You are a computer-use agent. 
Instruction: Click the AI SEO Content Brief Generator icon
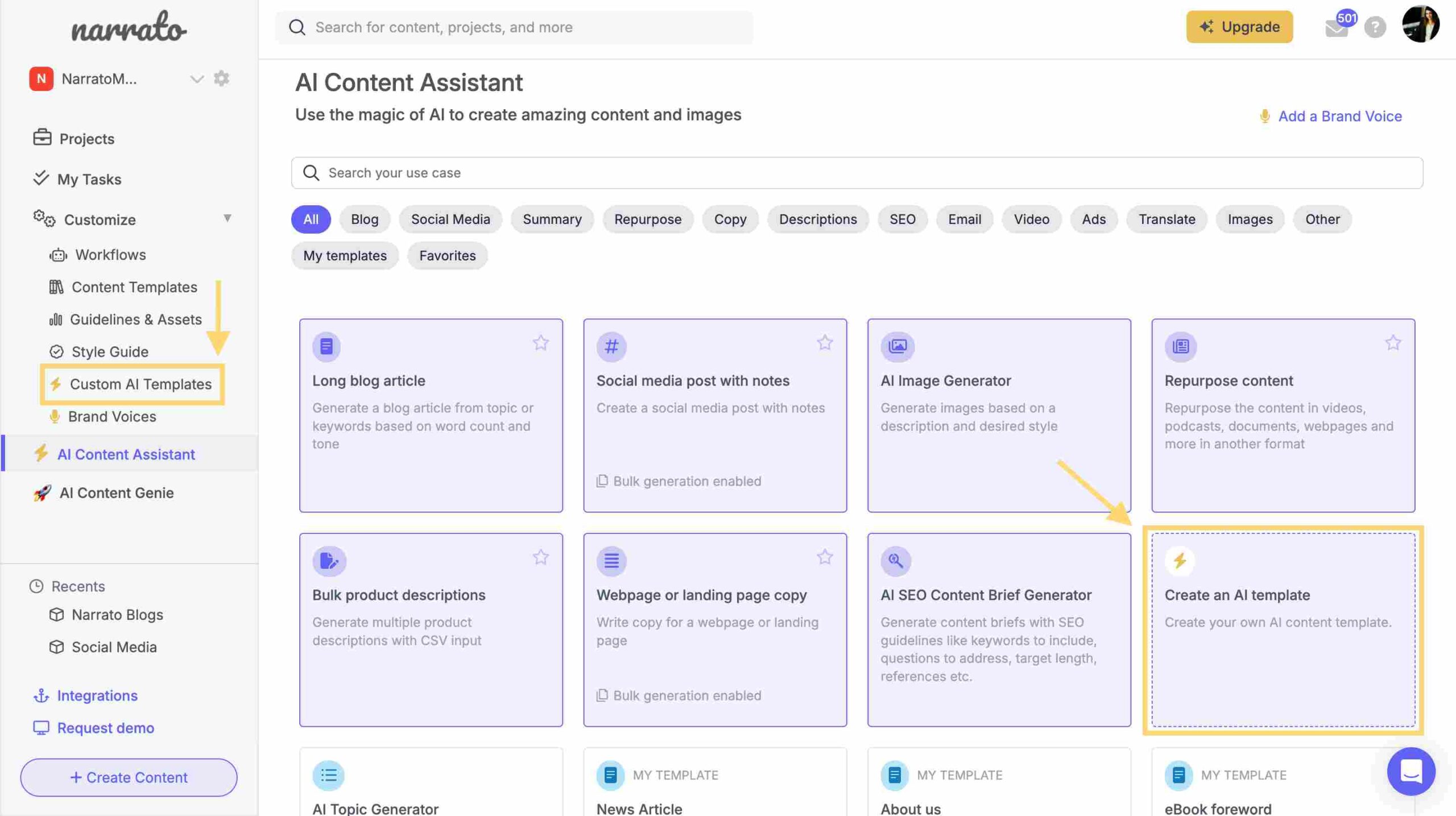(x=896, y=561)
